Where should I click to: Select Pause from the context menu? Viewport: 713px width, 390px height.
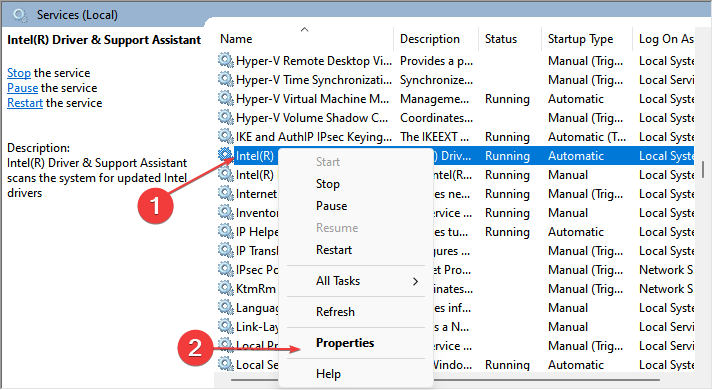click(x=331, y=206)
